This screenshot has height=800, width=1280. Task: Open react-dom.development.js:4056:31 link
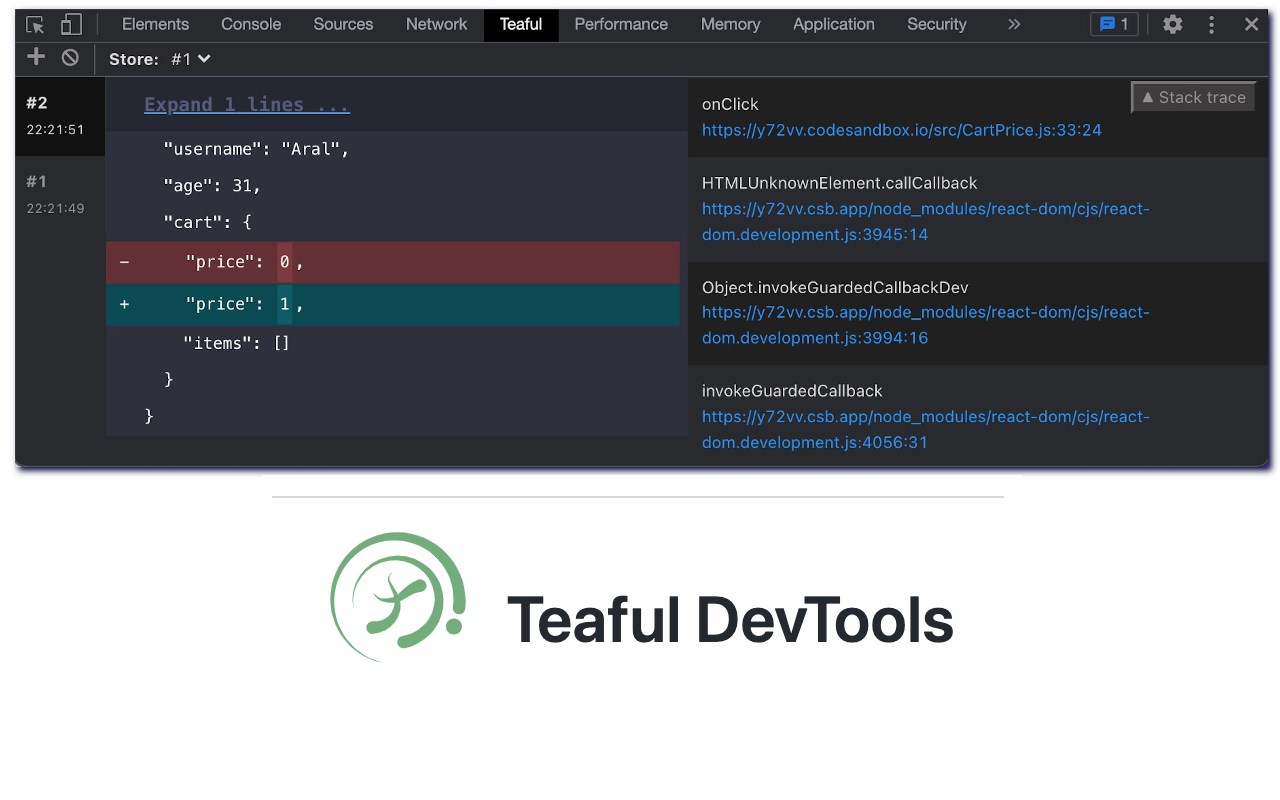[x=926, y=429]
